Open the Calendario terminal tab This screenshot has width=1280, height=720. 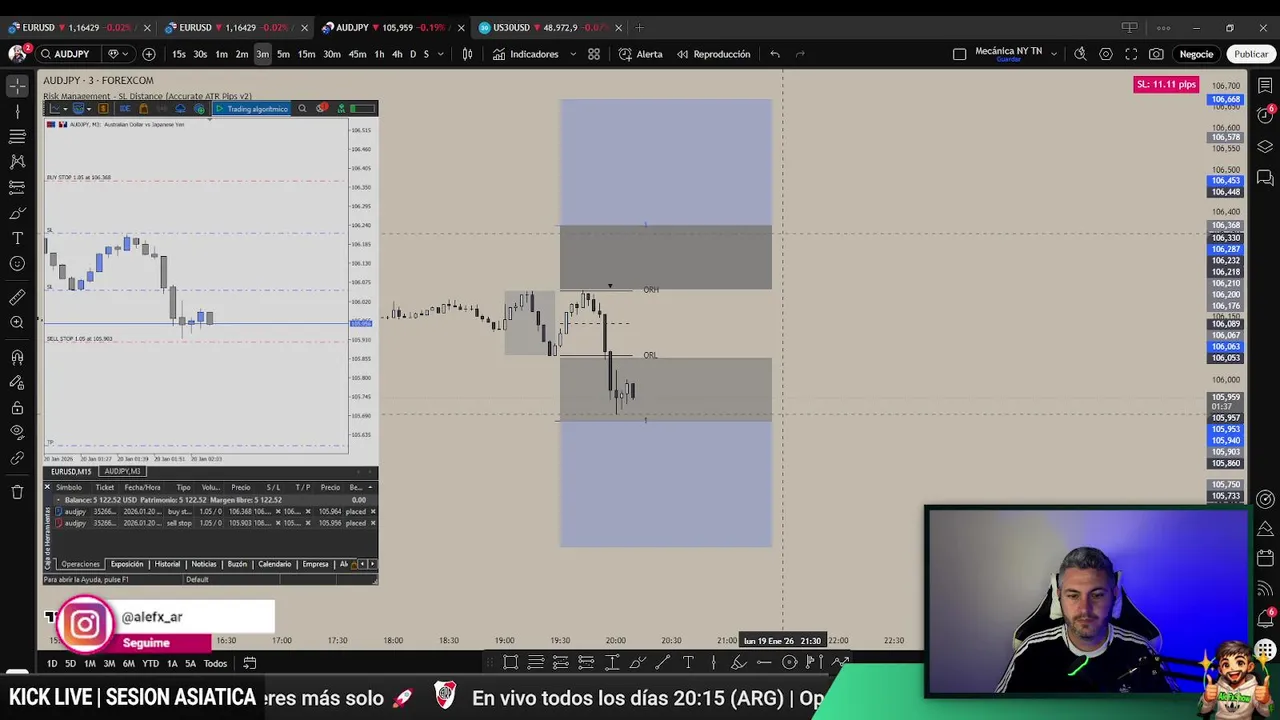[x=274, y=564]
